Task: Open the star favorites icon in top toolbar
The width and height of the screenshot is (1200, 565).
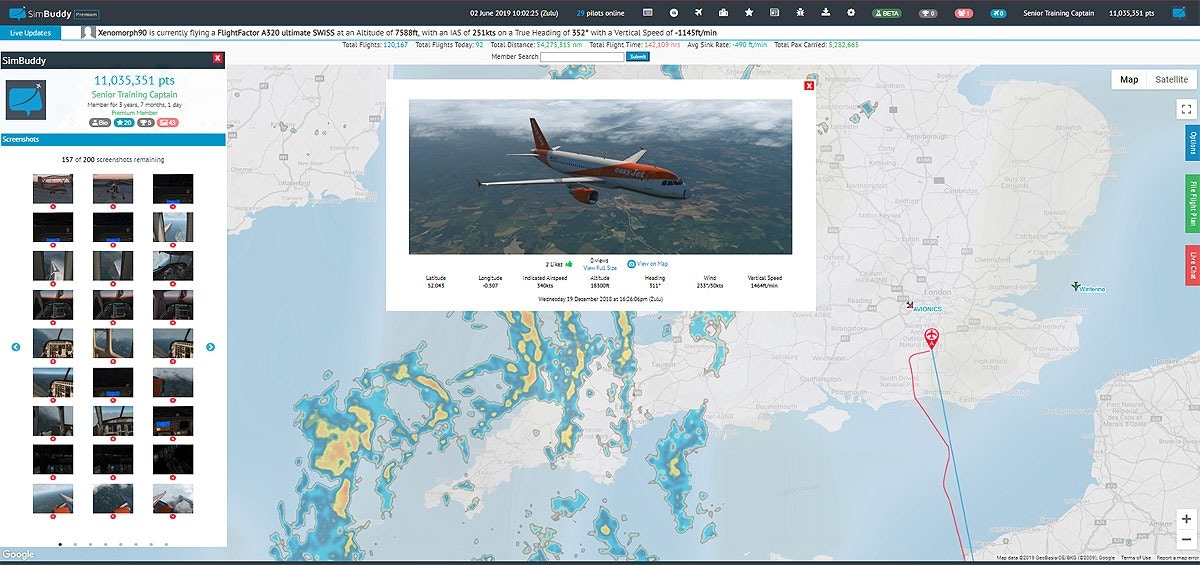Action: click(749, 13)
